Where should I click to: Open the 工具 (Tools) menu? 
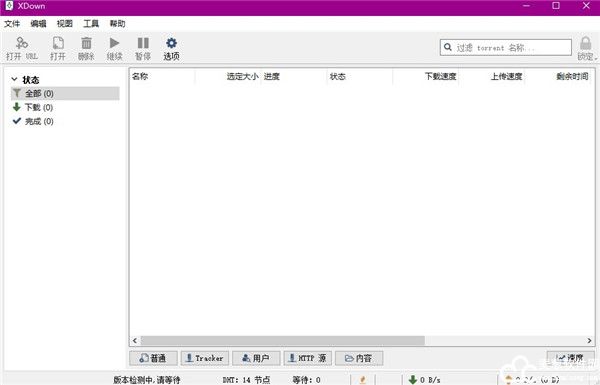tap(91, 24)
